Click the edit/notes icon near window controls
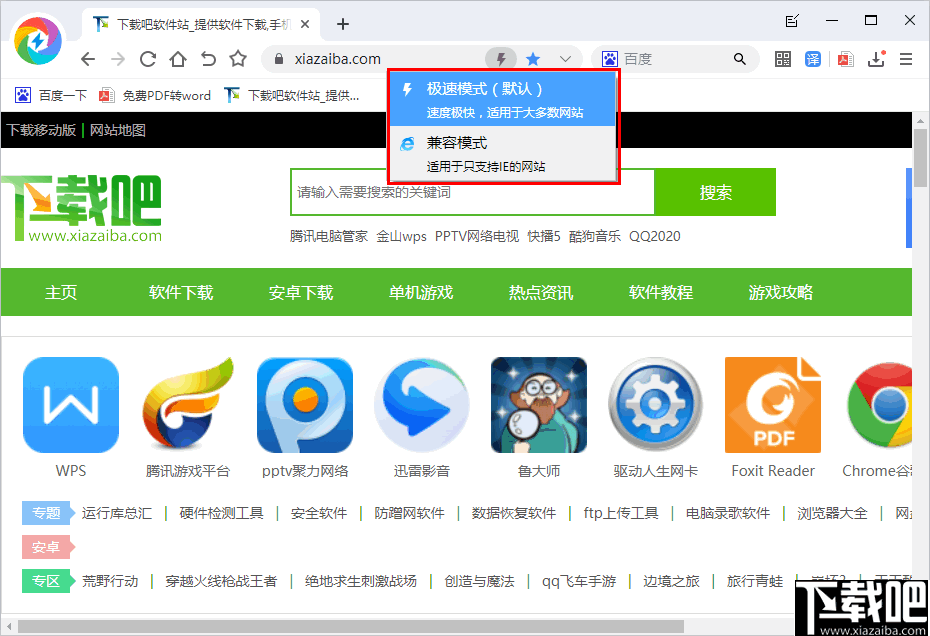The image size is (930, 636). coord(791,20)
